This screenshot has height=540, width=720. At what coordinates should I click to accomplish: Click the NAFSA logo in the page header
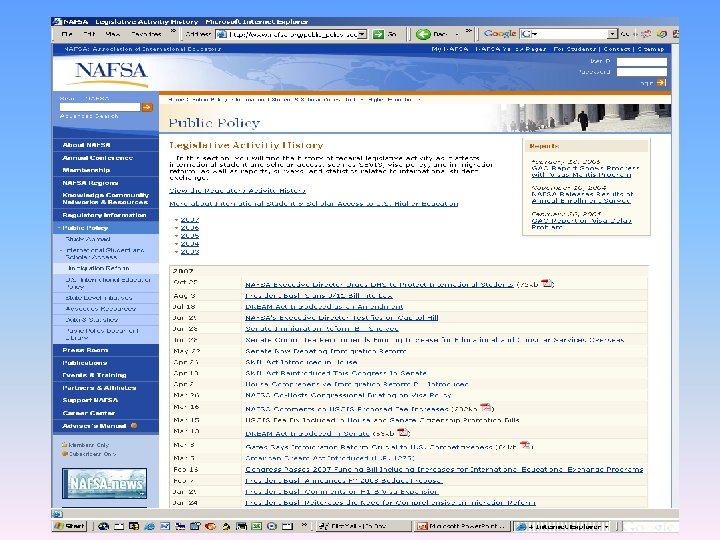(111, 73)
